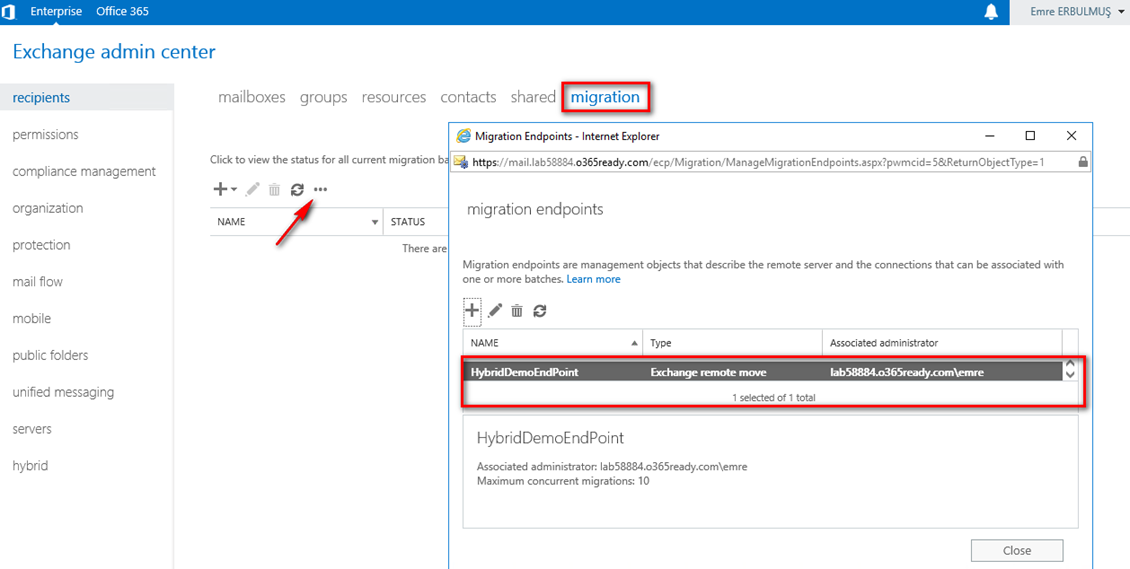Click the endpoint list scroll down arrow
Viewport: 1130px width, 569px height.
[x=1069, y=375]
